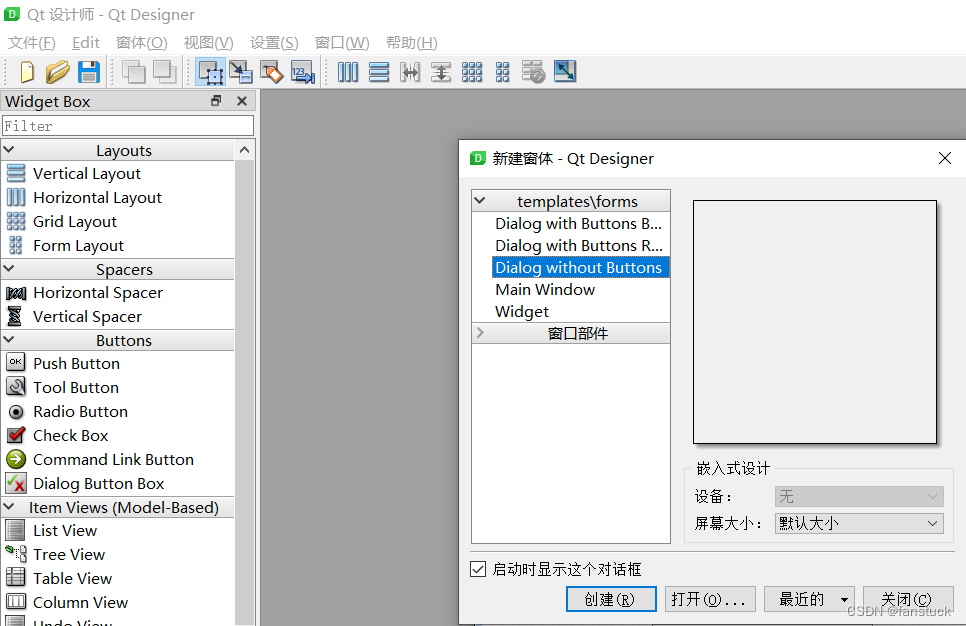Open the 窗口(W) menu
The image size is (966, 626).
342,43
